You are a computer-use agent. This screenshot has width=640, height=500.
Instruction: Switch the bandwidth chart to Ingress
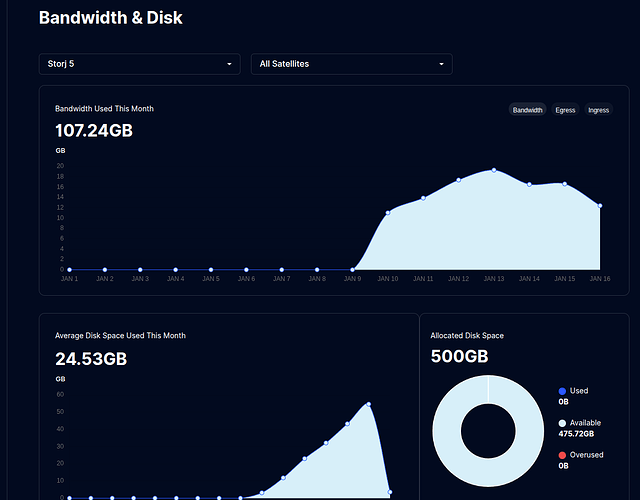point(598,110)
